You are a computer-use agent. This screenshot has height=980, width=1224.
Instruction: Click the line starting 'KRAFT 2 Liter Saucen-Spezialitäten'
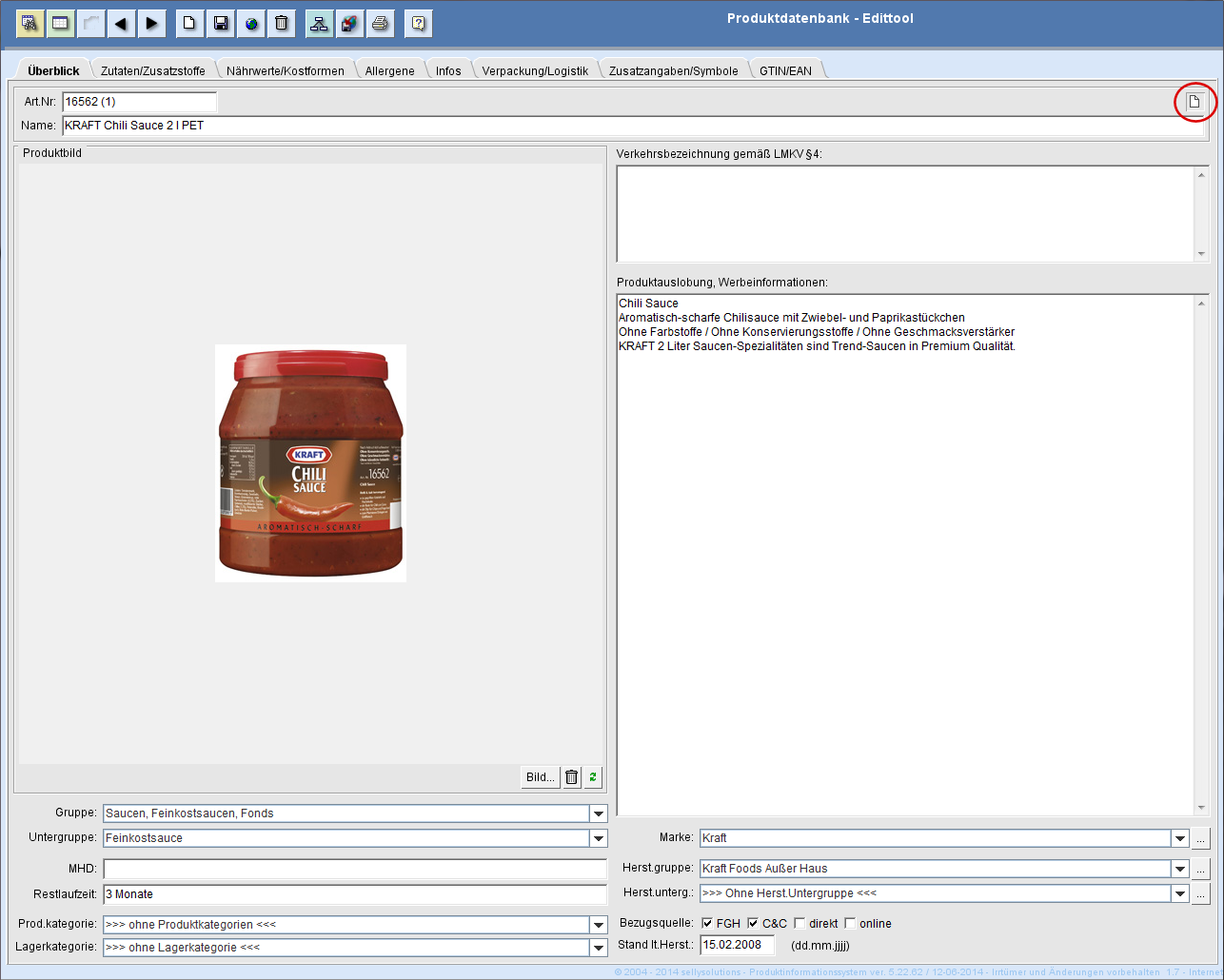[x=818, y=346]
